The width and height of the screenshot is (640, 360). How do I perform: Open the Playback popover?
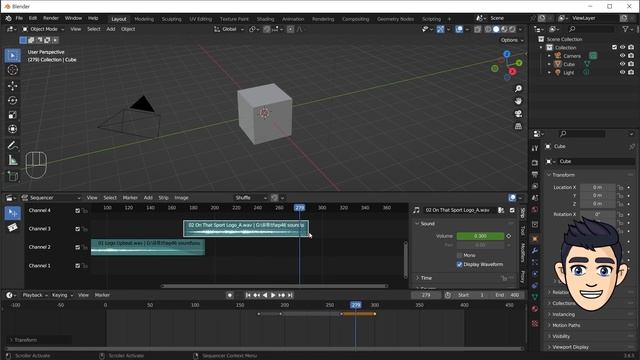tap(34, 295)
